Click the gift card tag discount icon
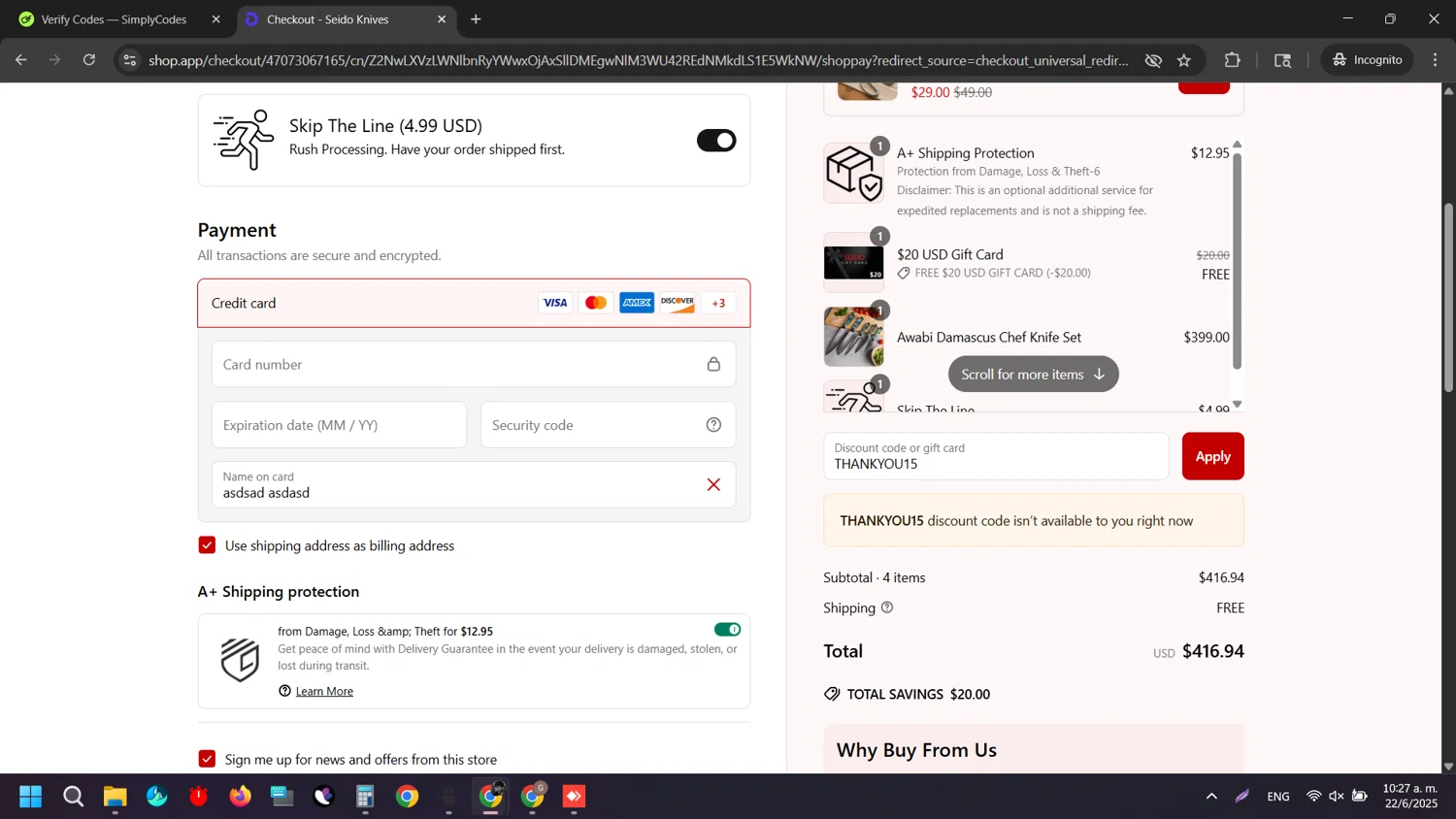1456x819 pixels. tap(904, 274)
